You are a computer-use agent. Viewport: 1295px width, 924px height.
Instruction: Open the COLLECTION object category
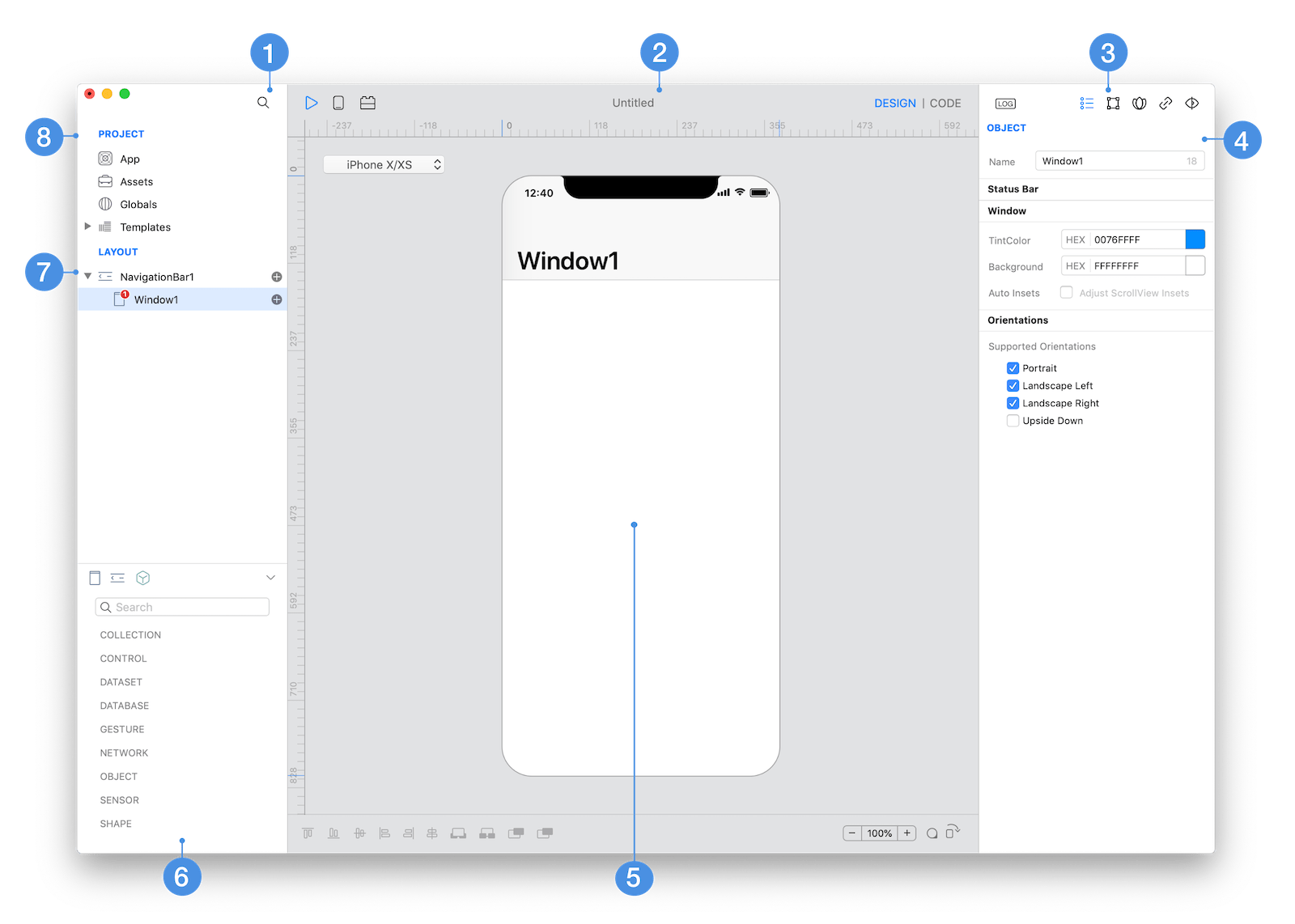(x=130, y=635)
